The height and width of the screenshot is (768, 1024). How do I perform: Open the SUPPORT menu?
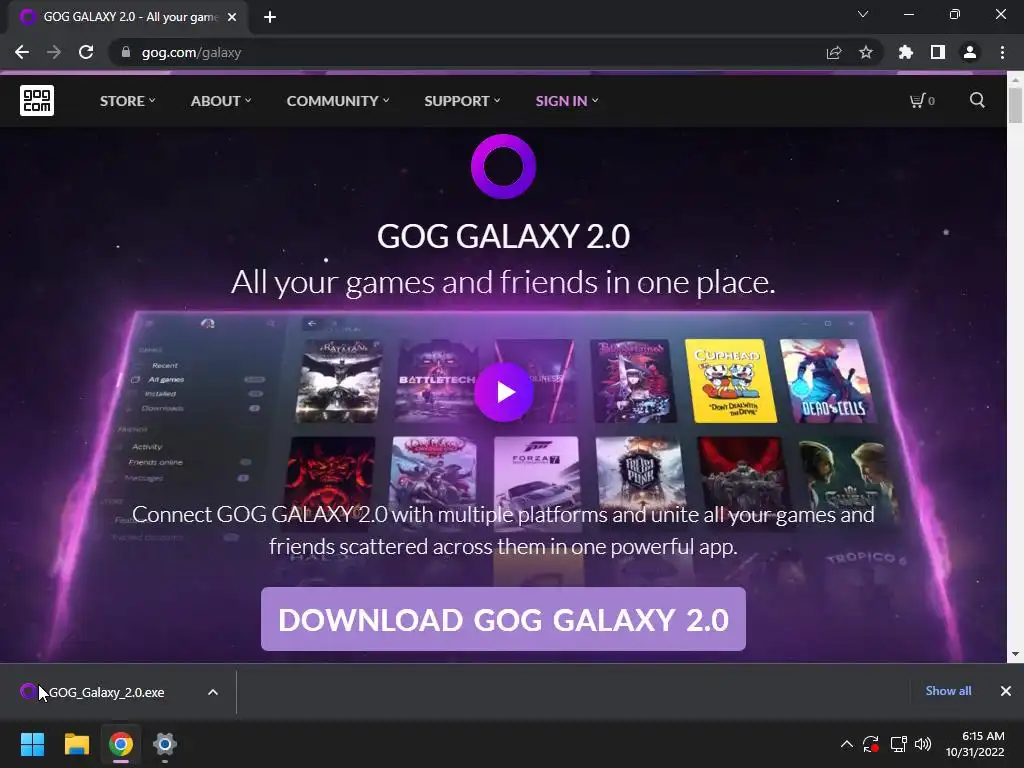(x=462, y=101)
